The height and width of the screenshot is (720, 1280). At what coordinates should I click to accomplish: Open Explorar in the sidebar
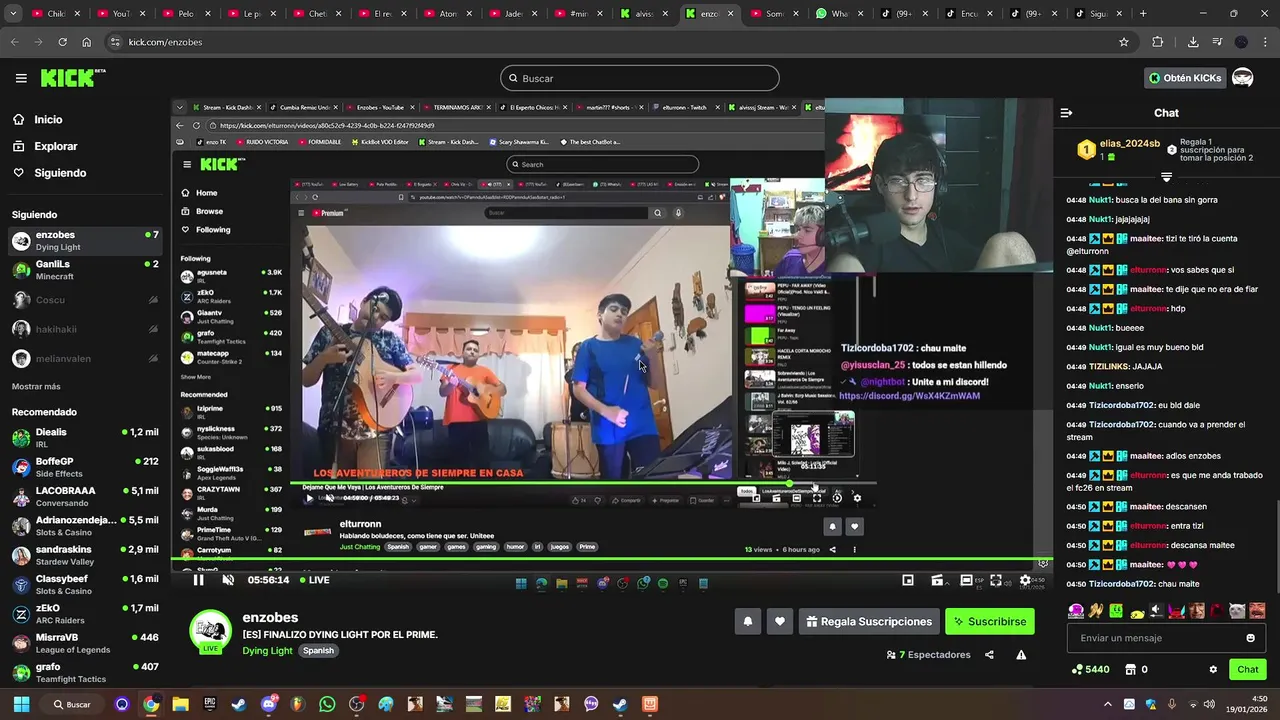click(55, 146)
